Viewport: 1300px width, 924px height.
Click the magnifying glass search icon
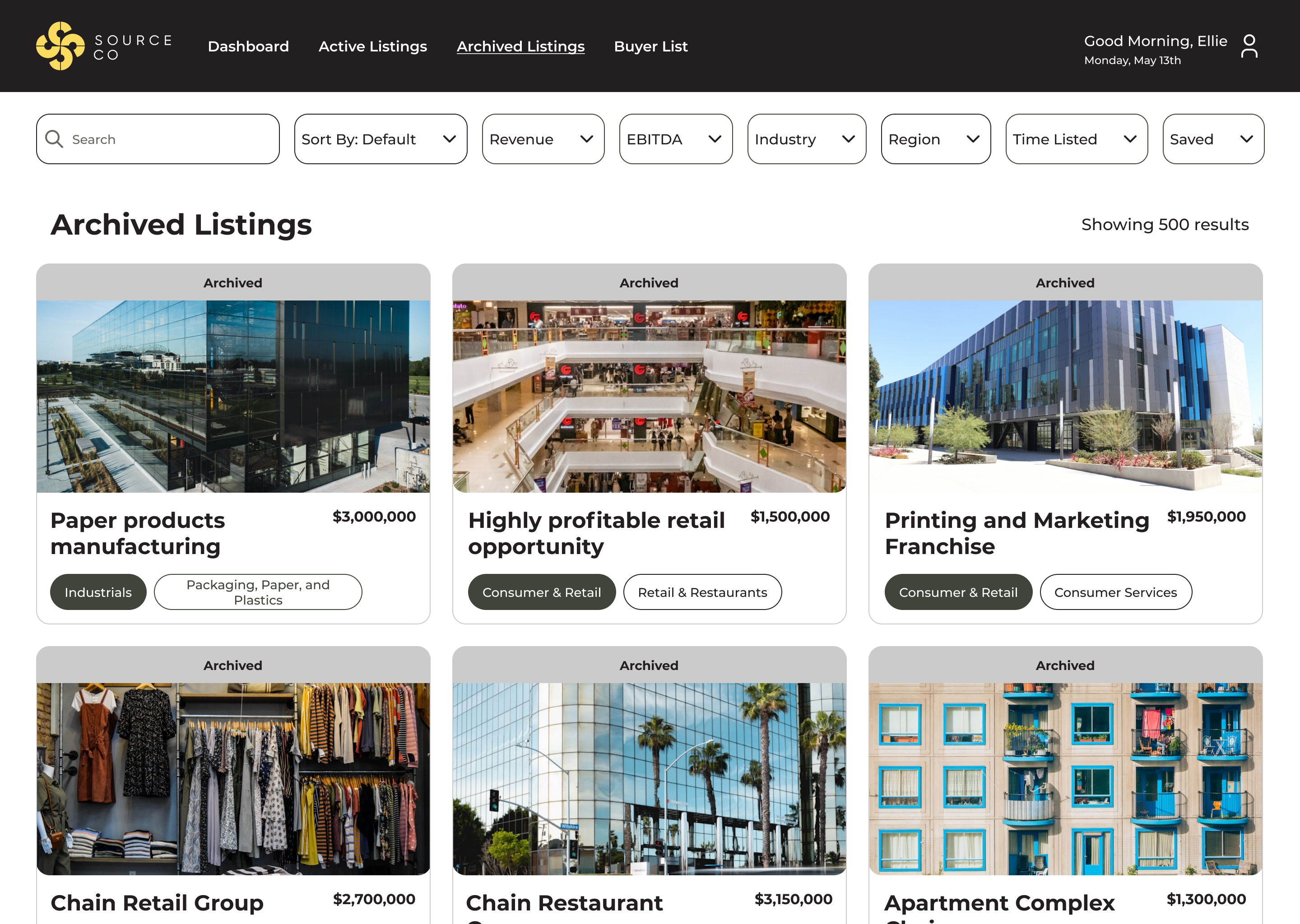coord(54,139)
